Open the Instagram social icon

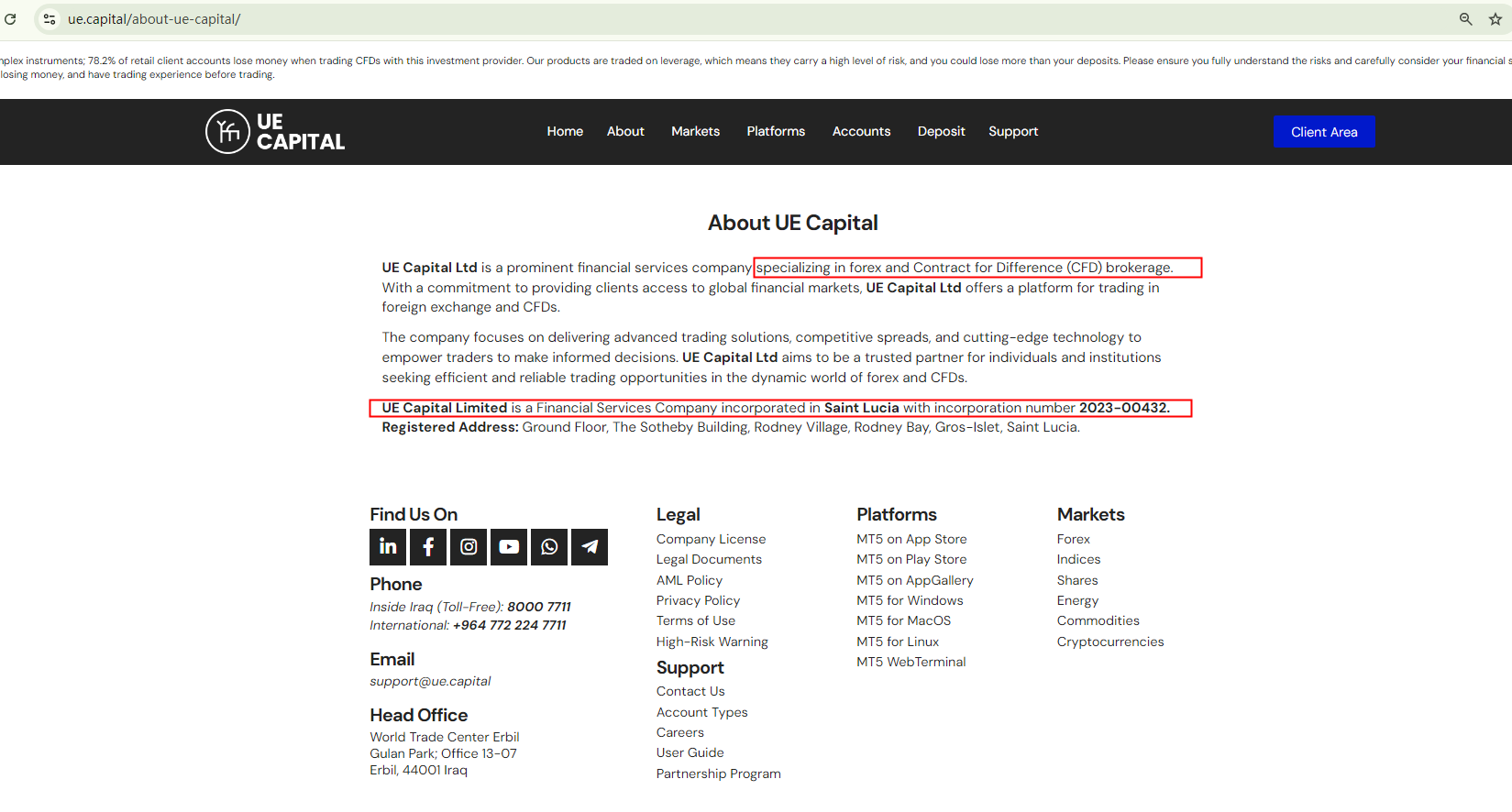point(469,547)
